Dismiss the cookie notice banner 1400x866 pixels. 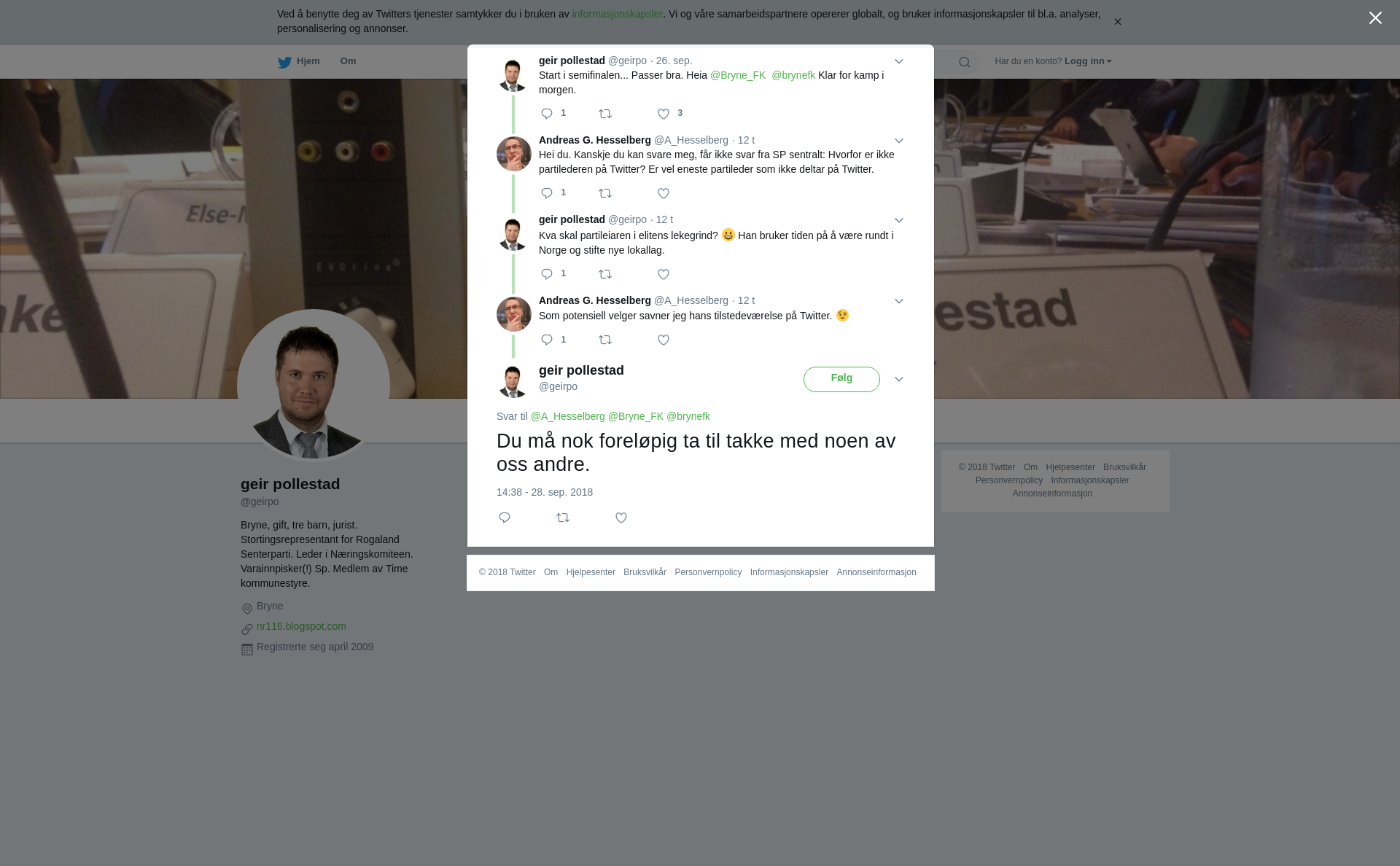coord(1117,22)
